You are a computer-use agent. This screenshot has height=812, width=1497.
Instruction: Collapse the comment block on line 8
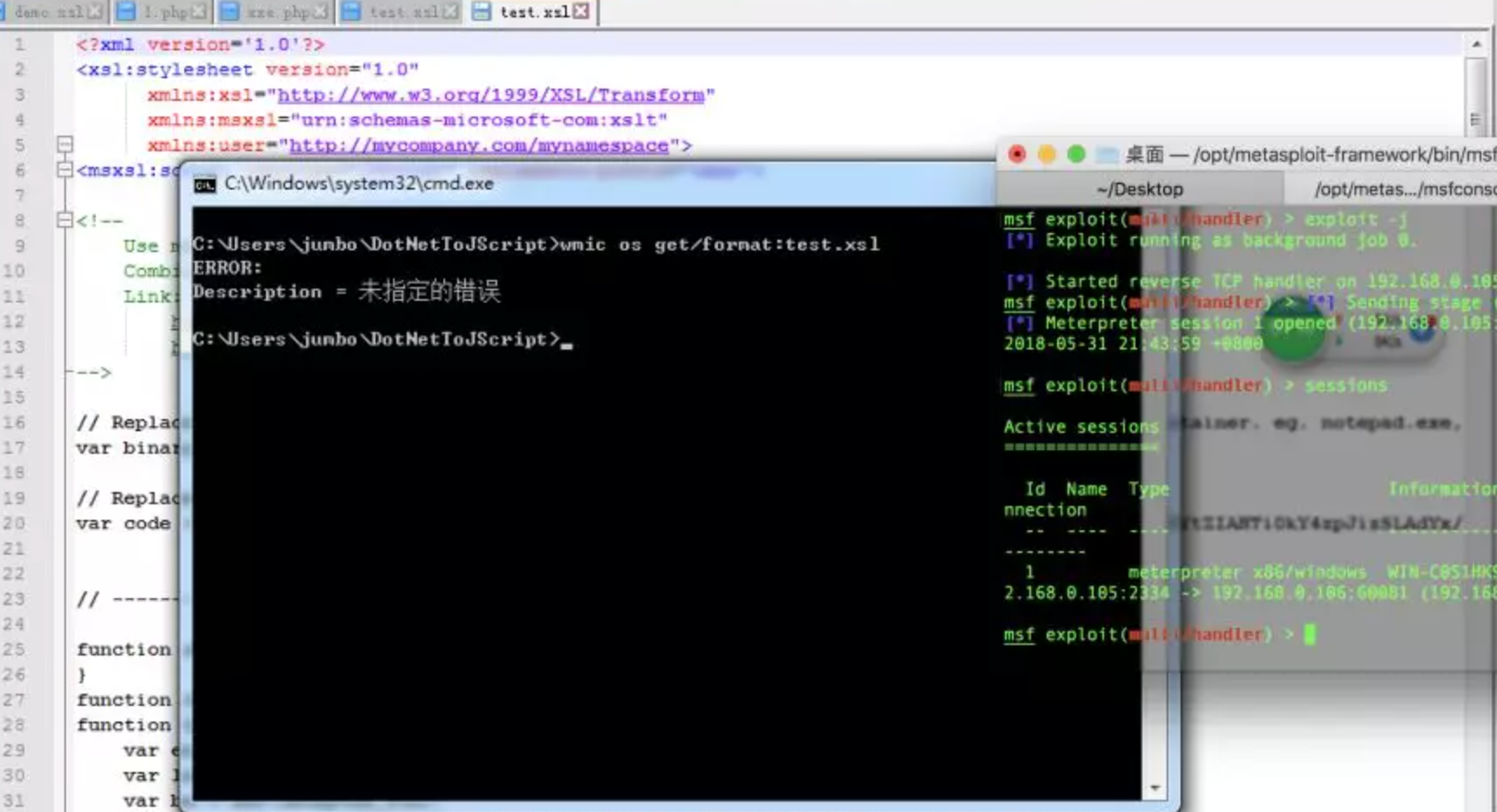pos(64,220)
